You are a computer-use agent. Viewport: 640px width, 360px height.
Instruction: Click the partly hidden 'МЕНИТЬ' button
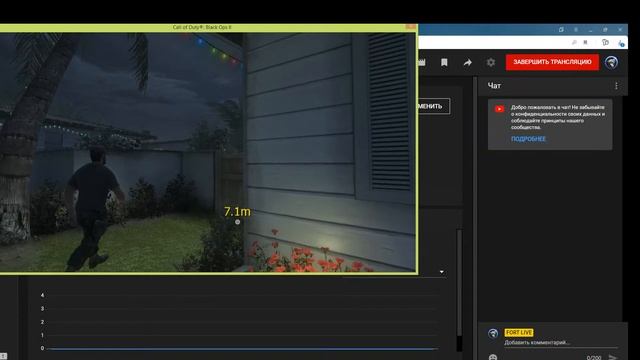click(x=434, y=106)
